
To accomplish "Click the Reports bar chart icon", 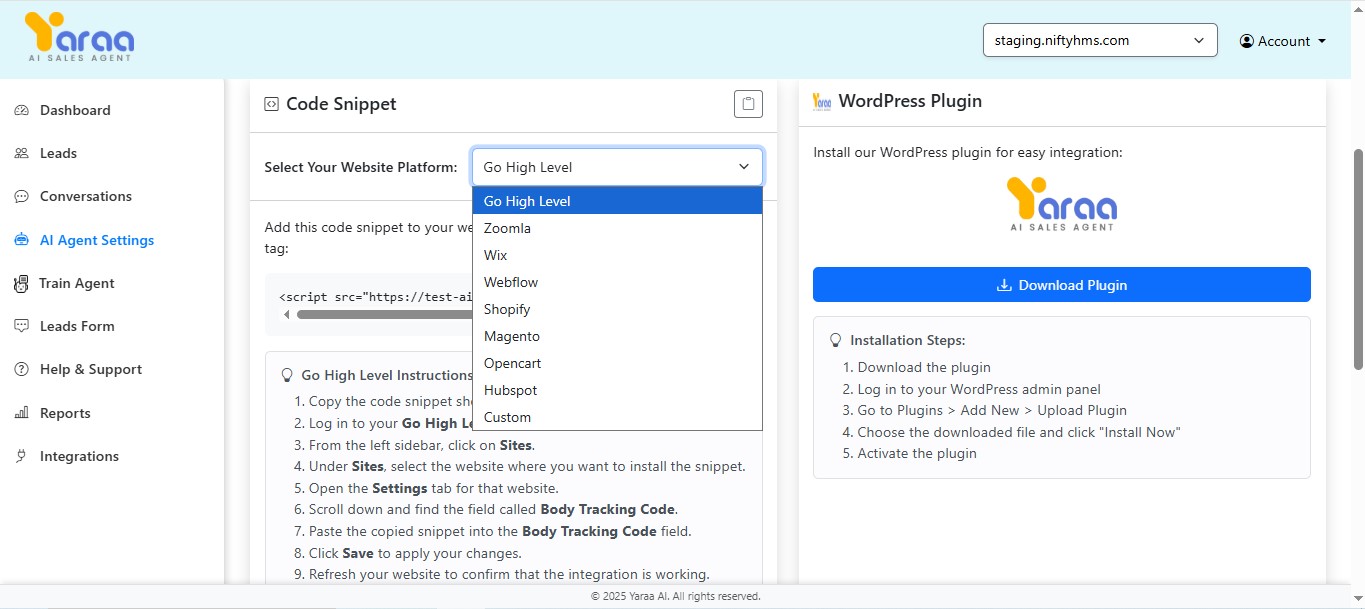I will pyautogui.click(x=21, y=413).
